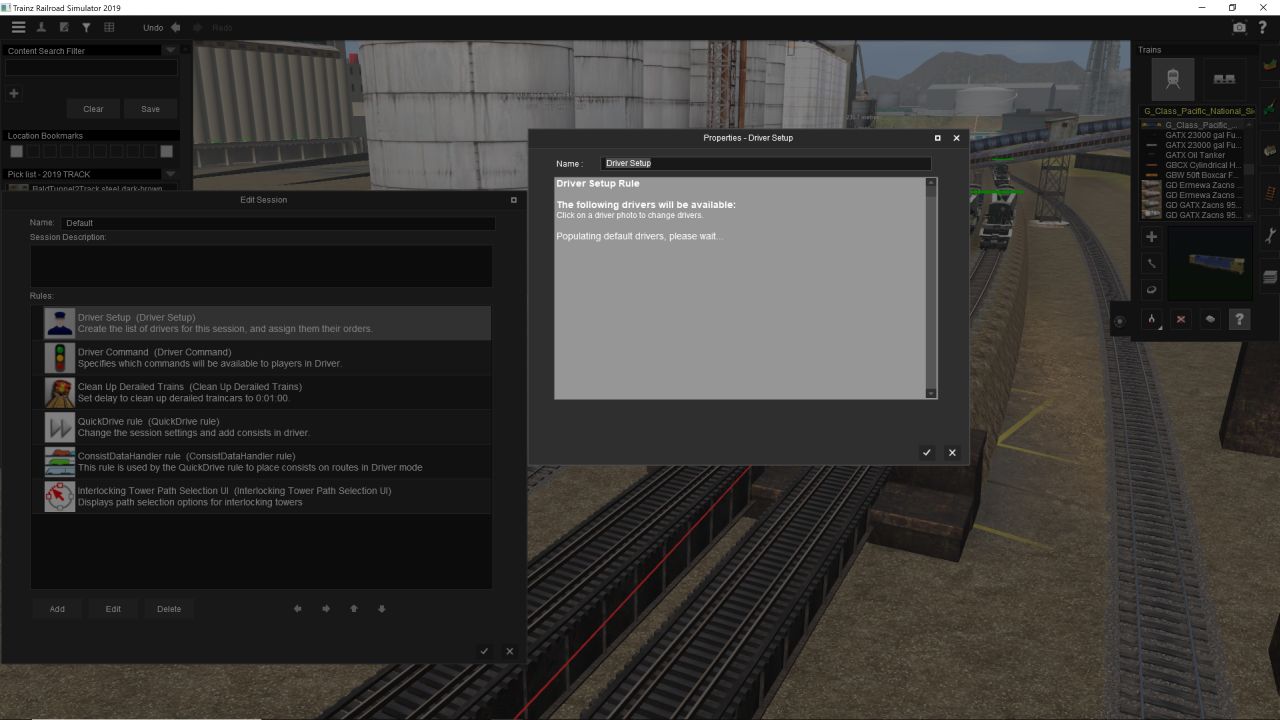
Task: Click the Content Search Filter text field
Action: pos(91,68)
